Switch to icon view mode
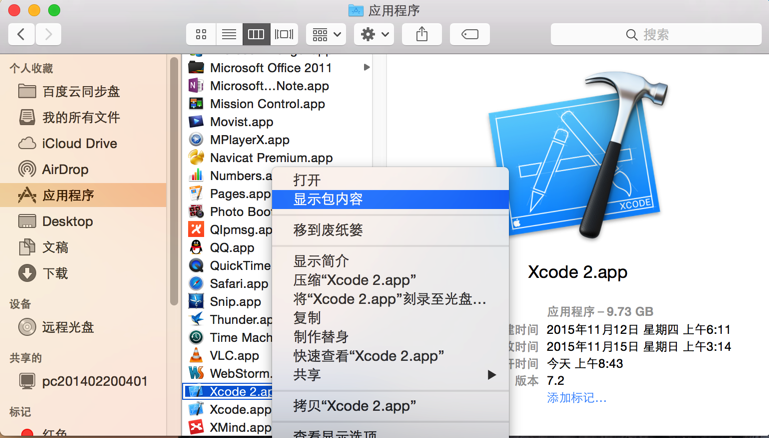The image size is (769, 438). coord(201,34)
